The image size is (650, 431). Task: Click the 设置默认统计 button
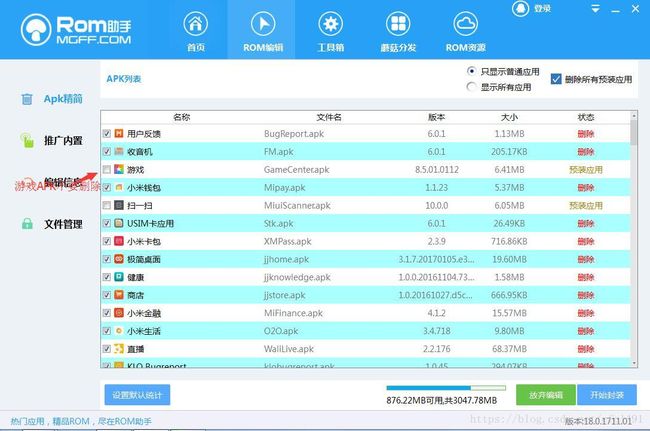[x=137, y=395]
